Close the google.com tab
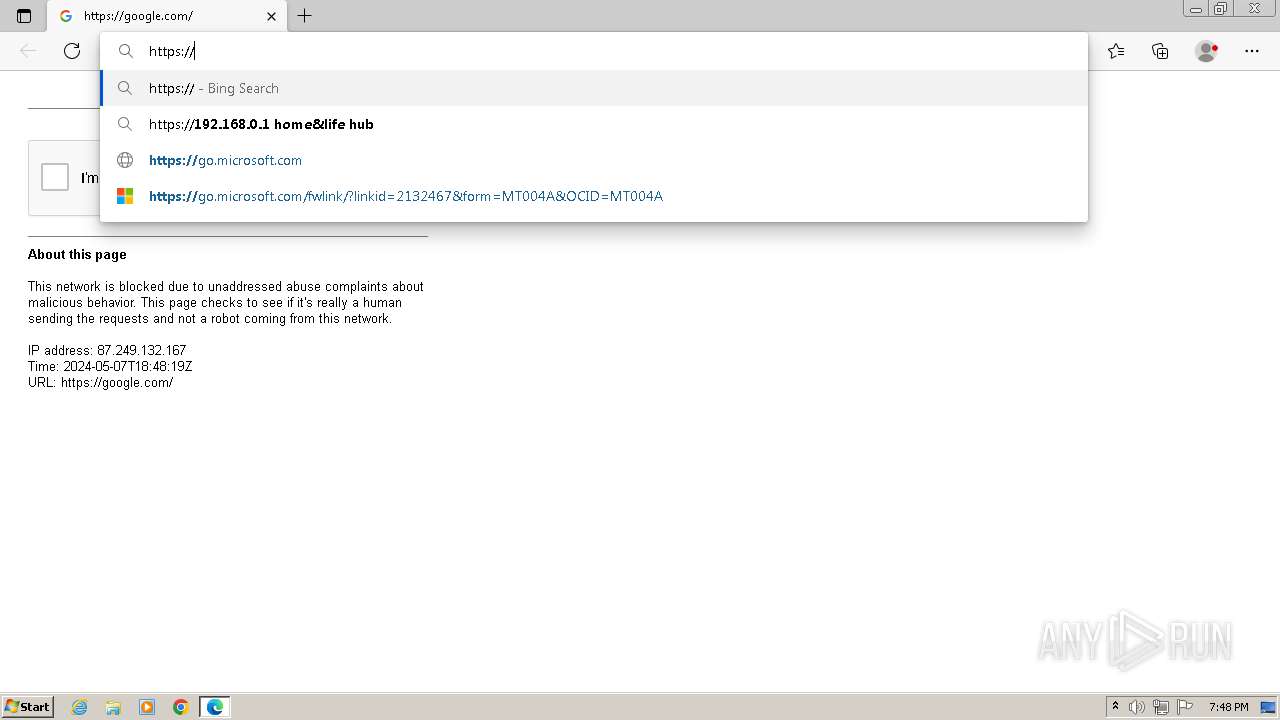The height and width of the screenshot is (720, 1280). (271, 16)
